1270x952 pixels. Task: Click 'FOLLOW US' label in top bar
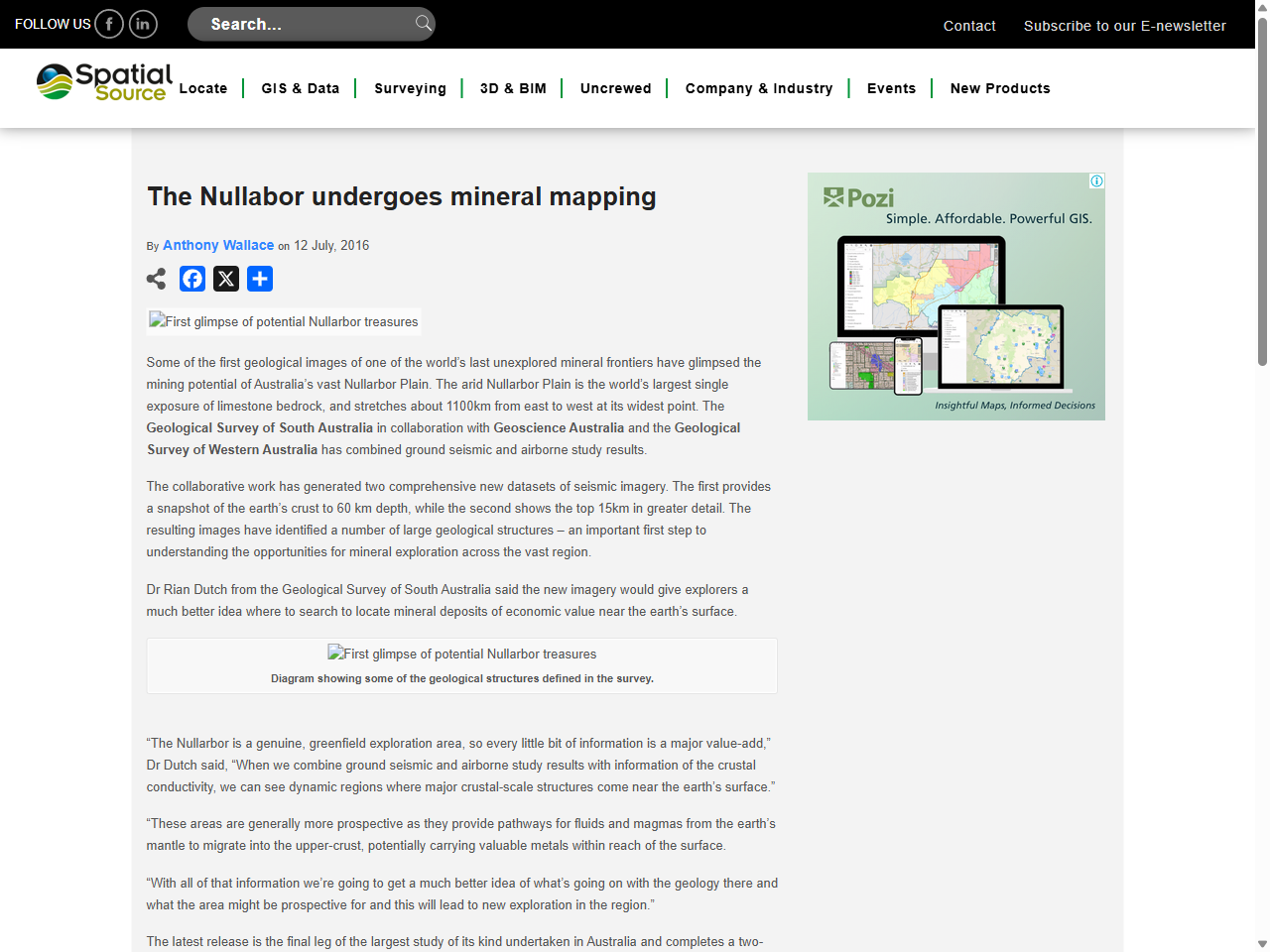click(53, 24)
